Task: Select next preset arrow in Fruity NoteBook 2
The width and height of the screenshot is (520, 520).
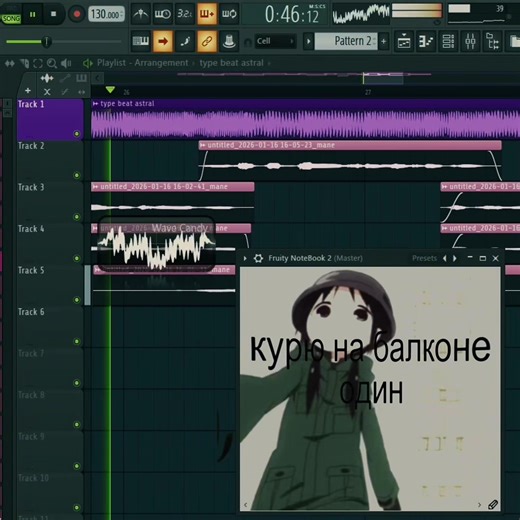Action: point(455,258)
